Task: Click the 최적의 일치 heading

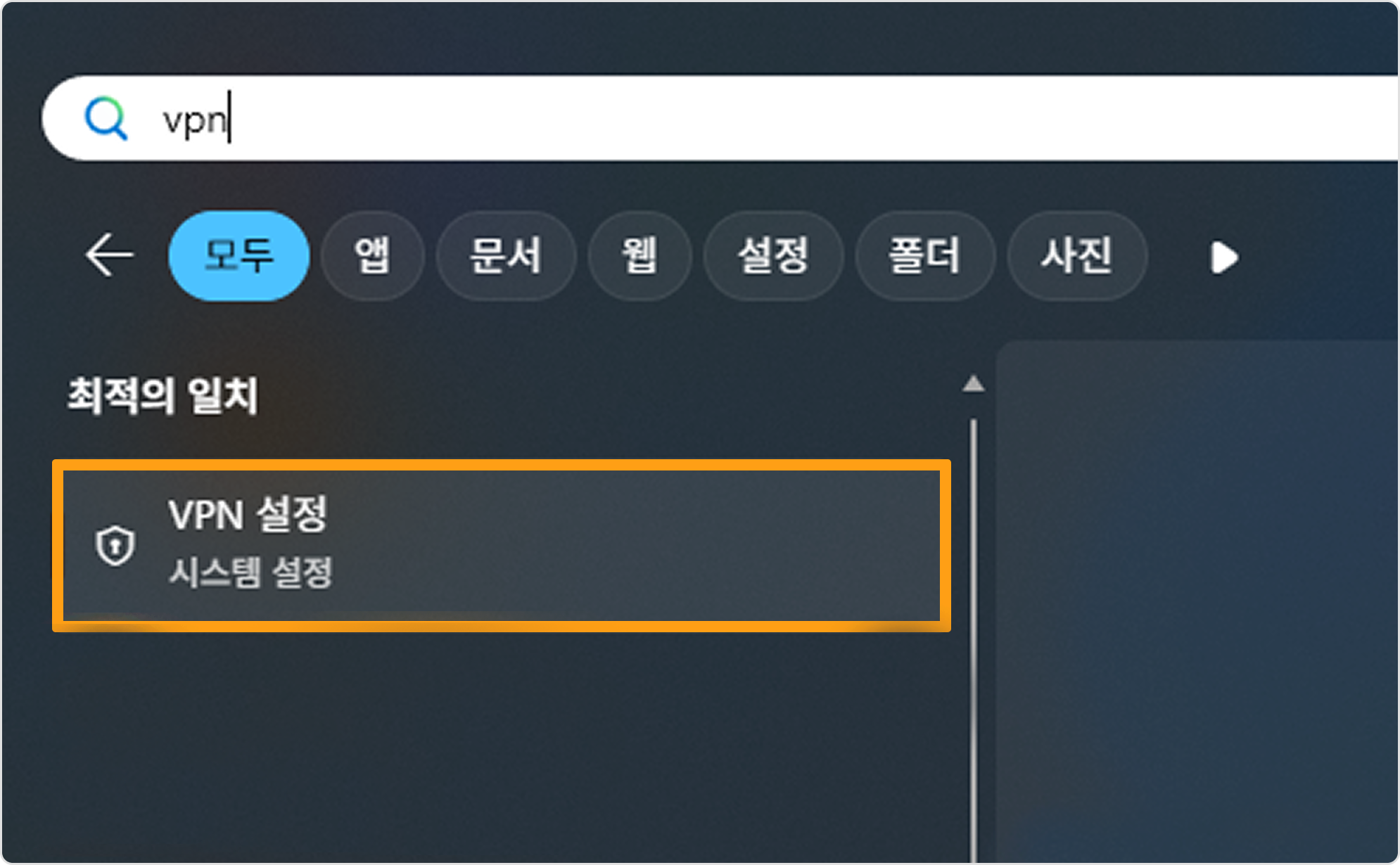Action: (x=163, y=395)
